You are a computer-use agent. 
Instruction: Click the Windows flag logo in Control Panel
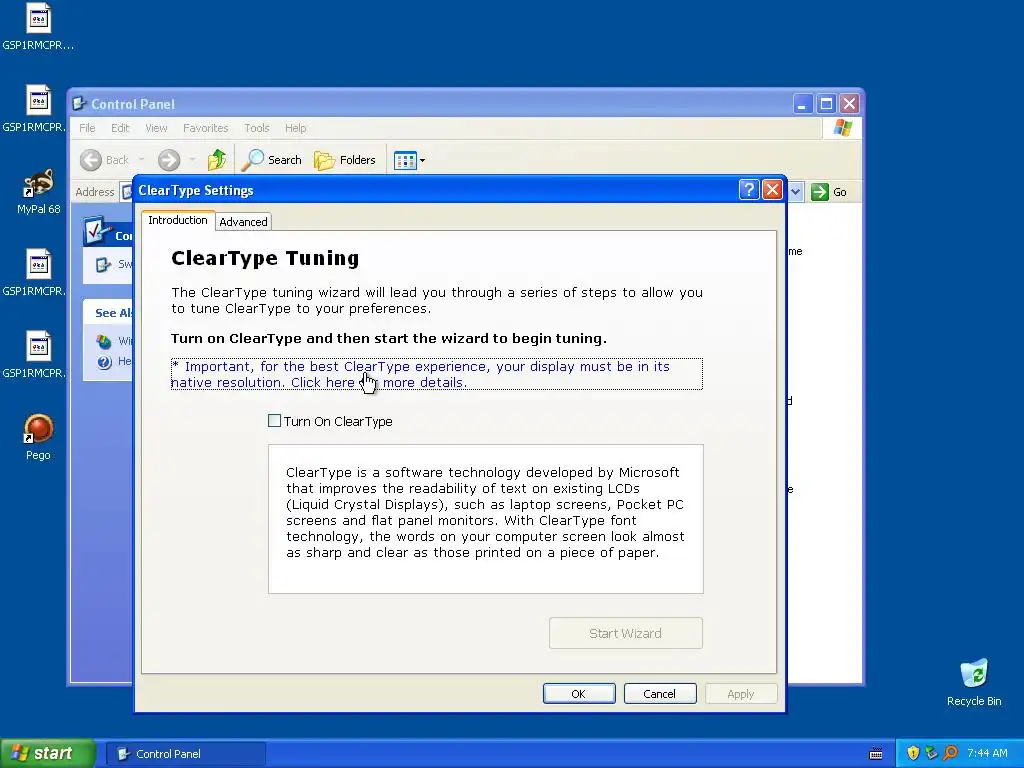click(842, 128)
